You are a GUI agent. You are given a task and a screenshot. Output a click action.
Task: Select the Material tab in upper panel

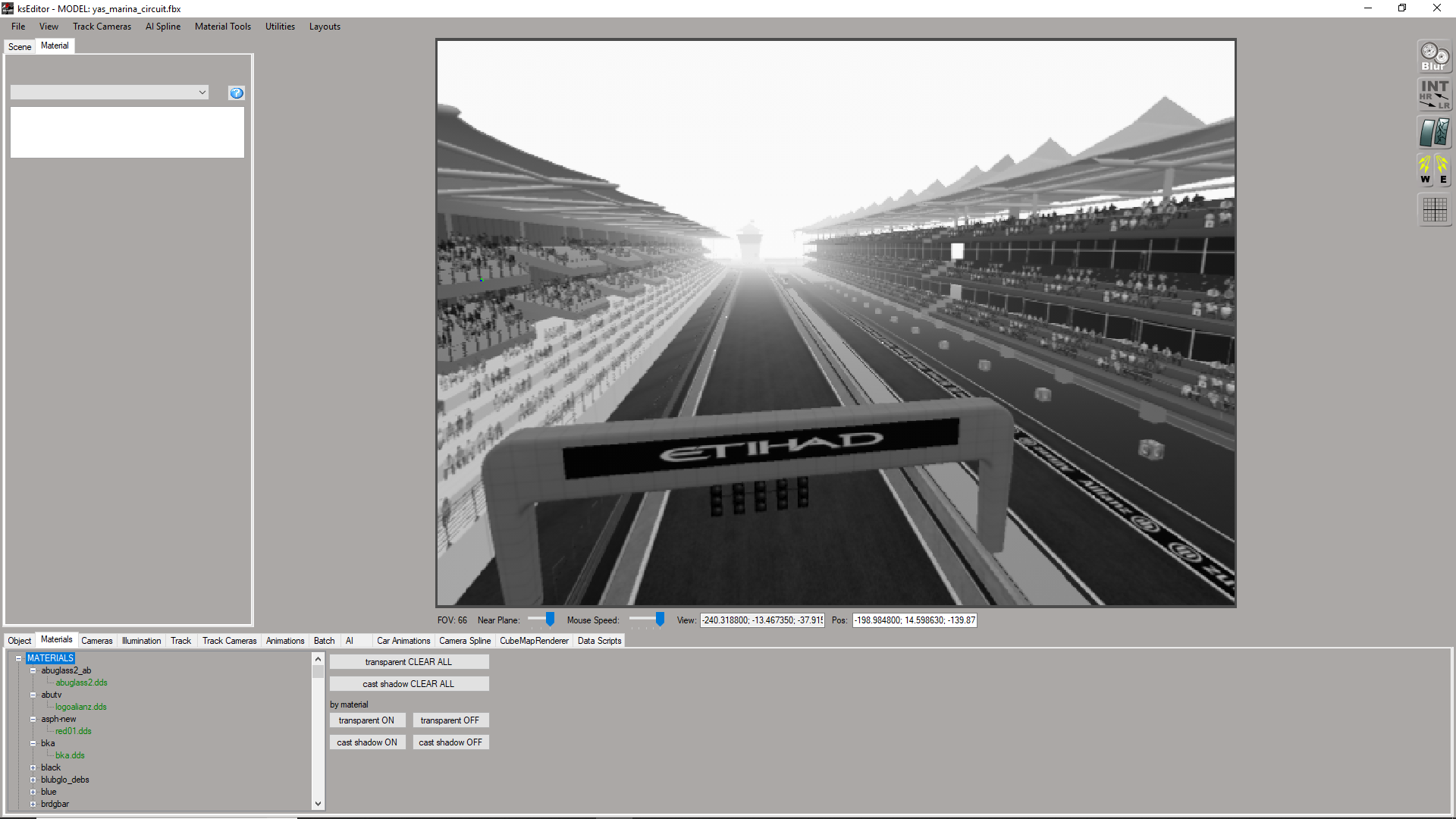point(55,45)
